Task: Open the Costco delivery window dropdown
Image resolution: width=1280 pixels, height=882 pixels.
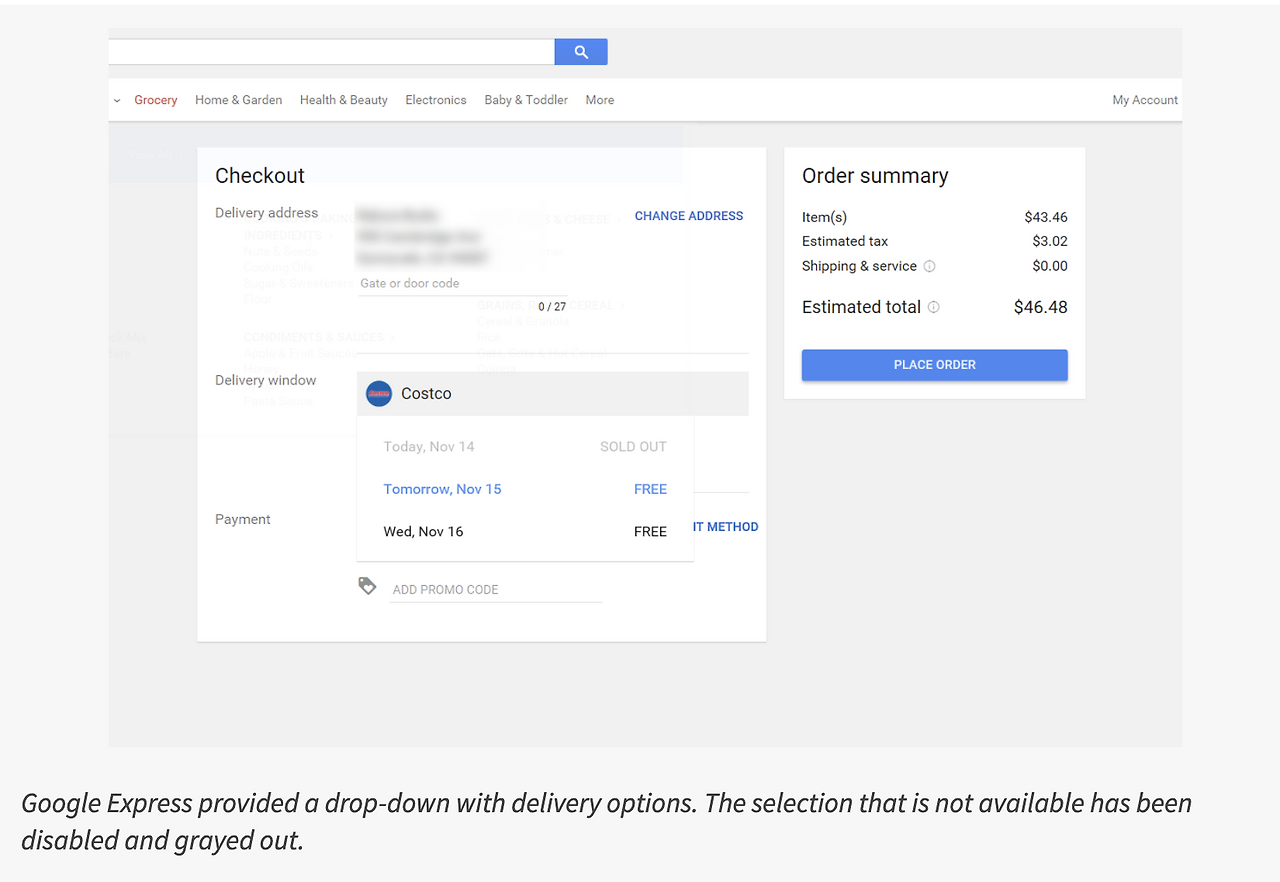Action: [x=552, y=394]
